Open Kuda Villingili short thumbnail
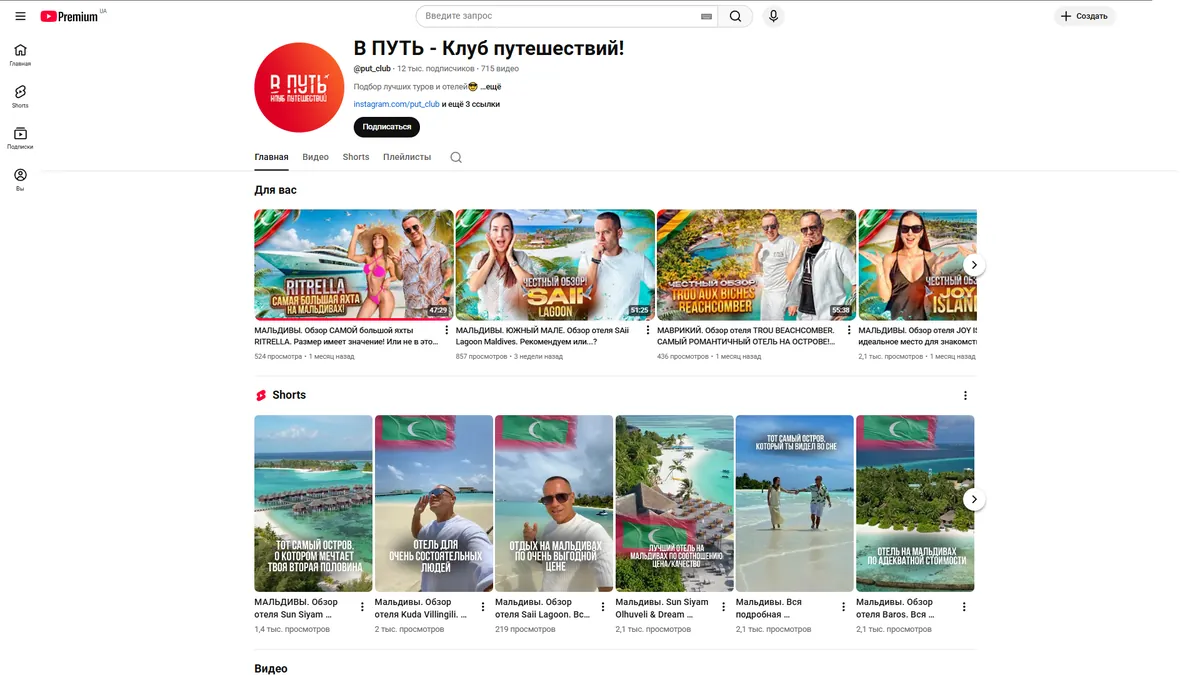1200x675 pixels. (434, 503)
